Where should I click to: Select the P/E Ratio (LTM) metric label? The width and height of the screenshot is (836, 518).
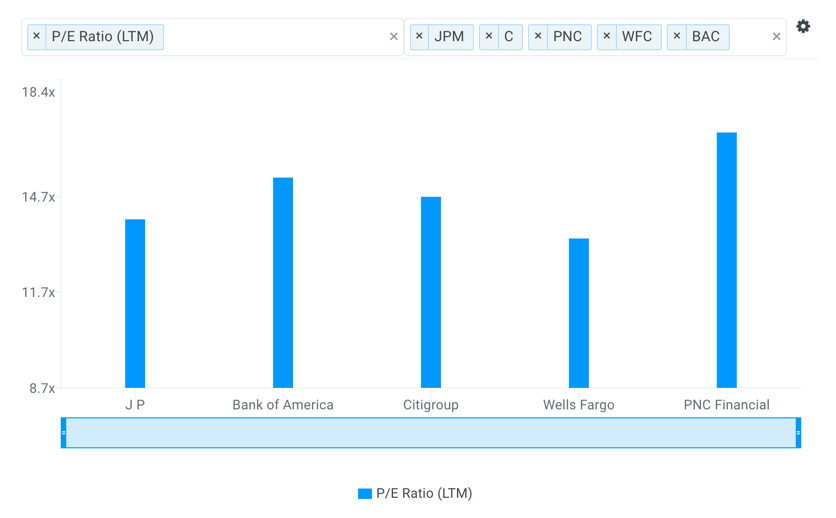103,36
